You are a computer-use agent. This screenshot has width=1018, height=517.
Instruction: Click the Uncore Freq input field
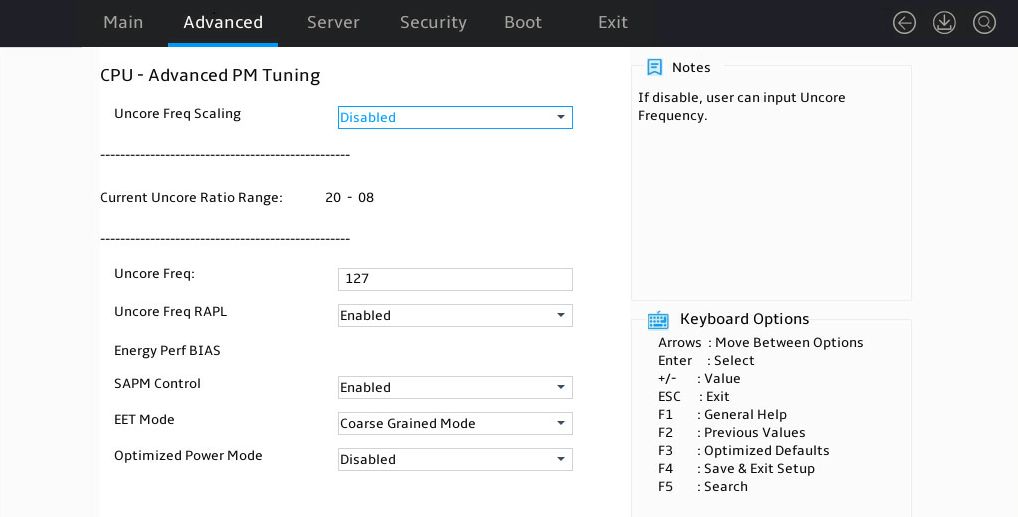(455, 279)
